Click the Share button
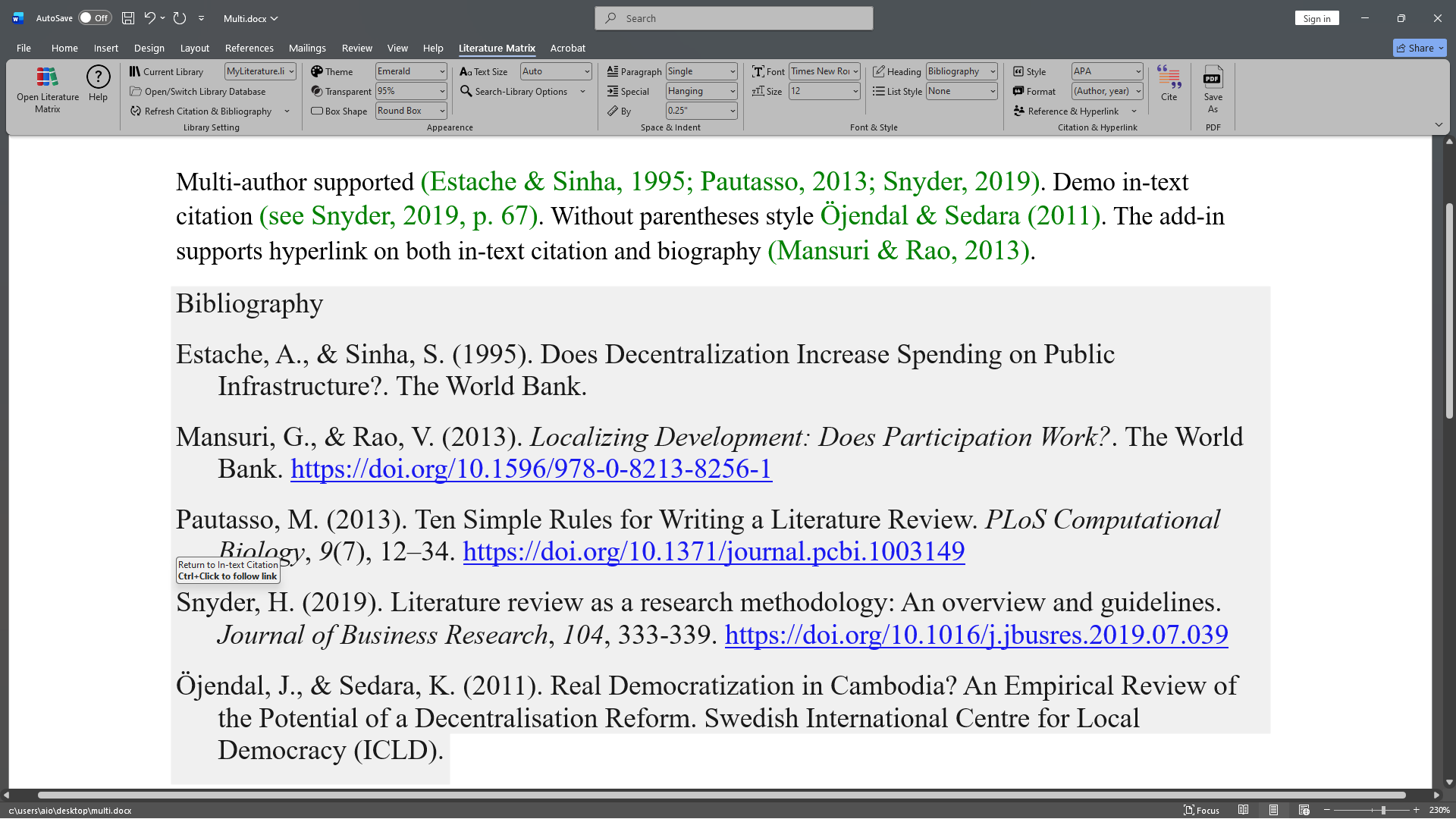 [x=1419, y=48]
